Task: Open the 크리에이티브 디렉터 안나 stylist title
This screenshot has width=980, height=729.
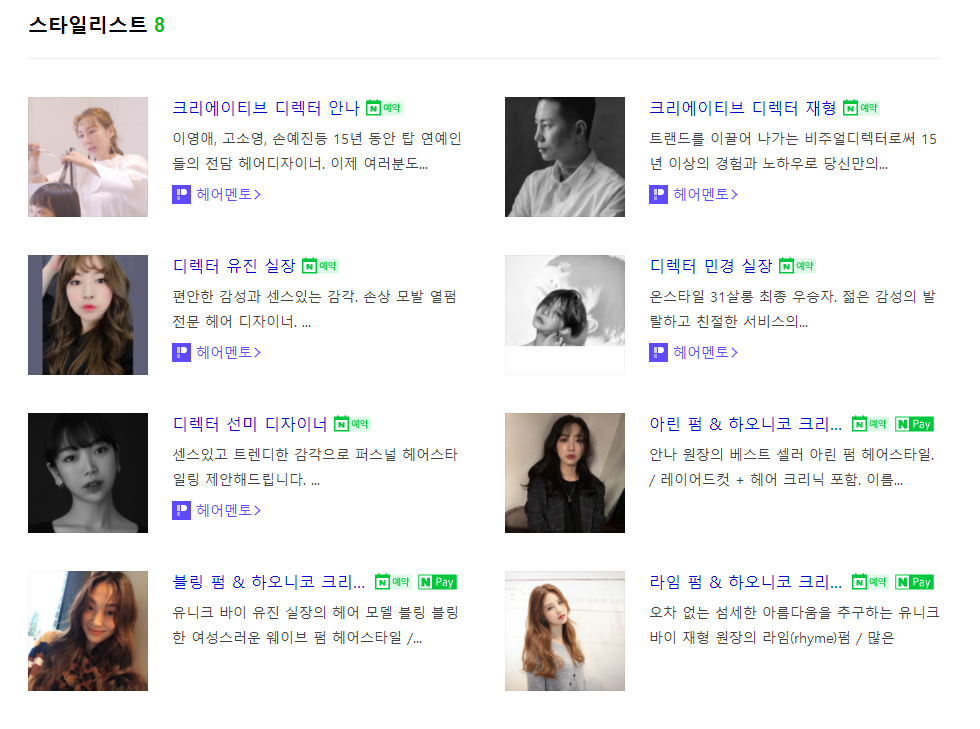Action: (266, 108)
